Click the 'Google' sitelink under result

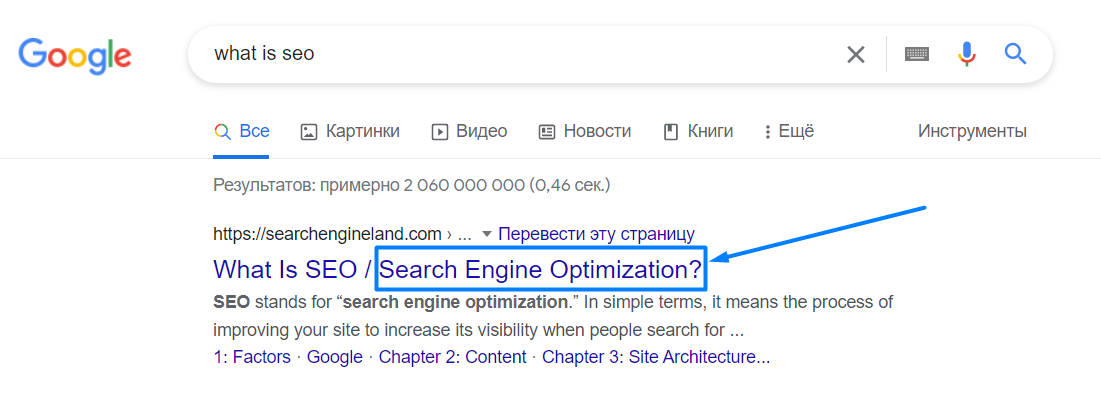point(334,357)
